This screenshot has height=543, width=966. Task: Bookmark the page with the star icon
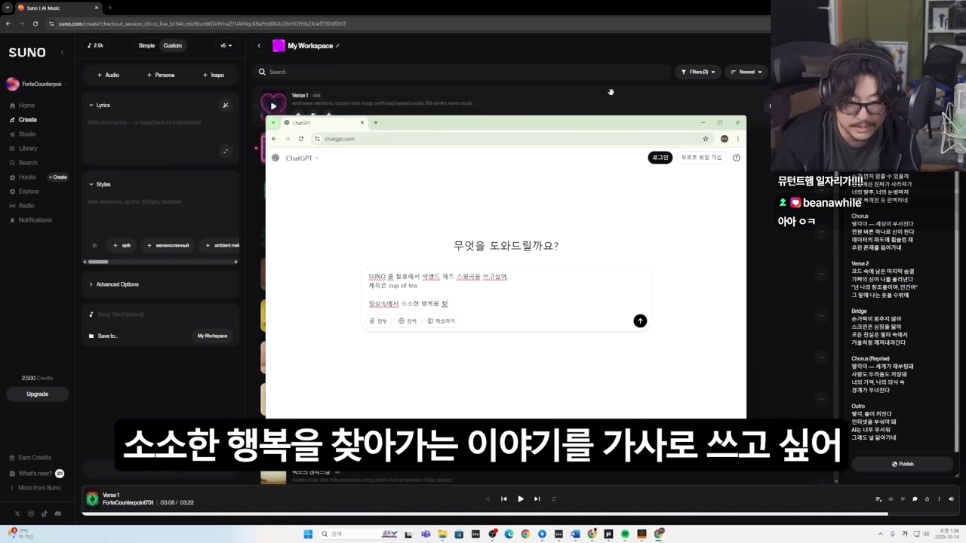click(x=705, y=139)
